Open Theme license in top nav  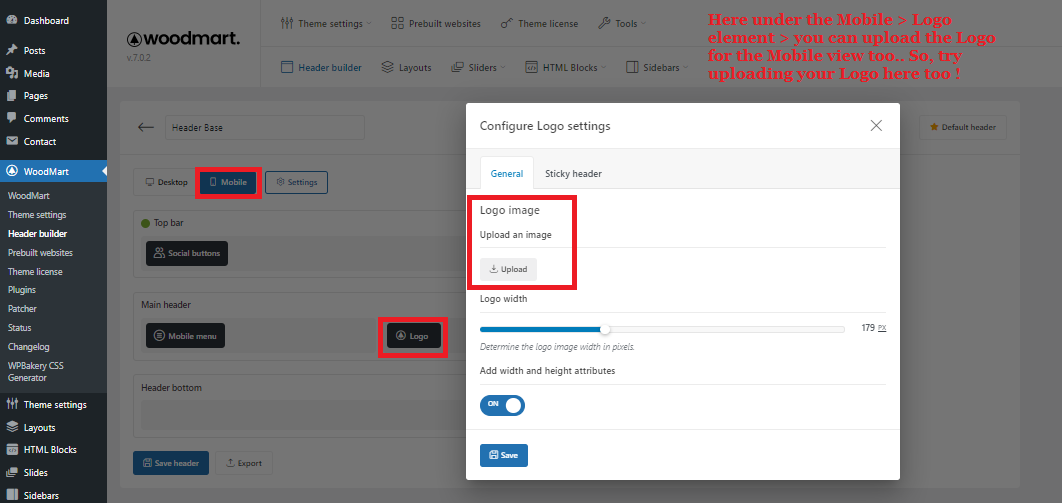pyautogui.click(x=539, y=23)
